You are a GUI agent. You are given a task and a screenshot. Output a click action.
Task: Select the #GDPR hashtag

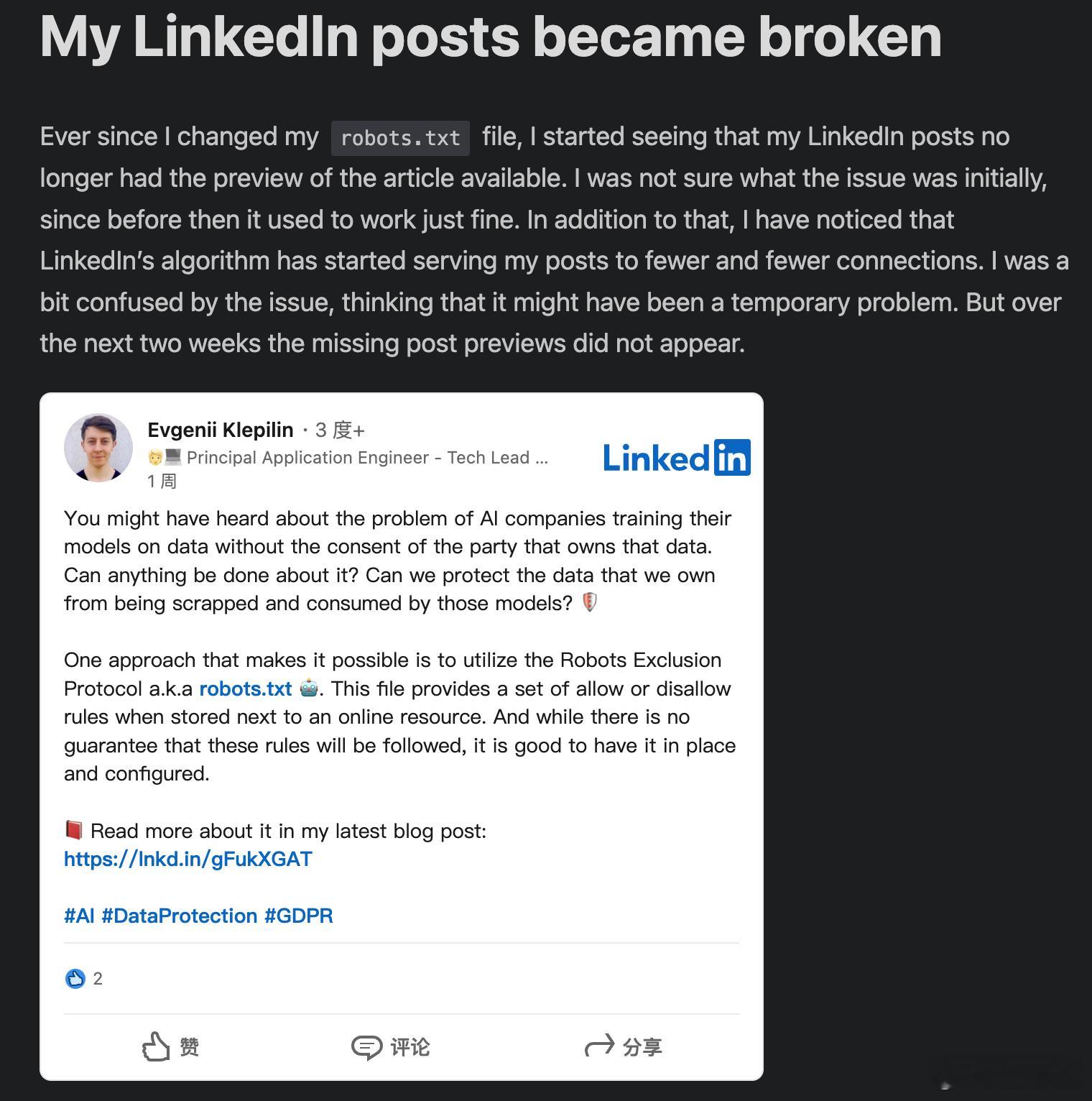[x=299, y=916]
